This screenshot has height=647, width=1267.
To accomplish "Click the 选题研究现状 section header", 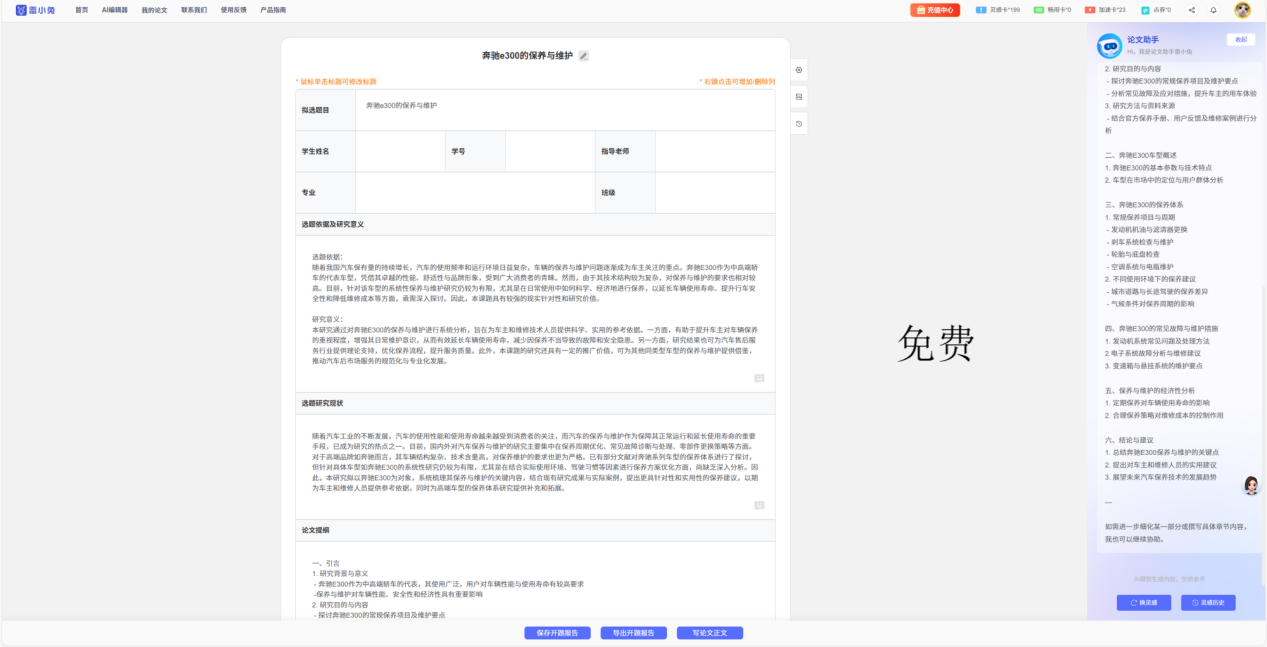I will (535, 403).
